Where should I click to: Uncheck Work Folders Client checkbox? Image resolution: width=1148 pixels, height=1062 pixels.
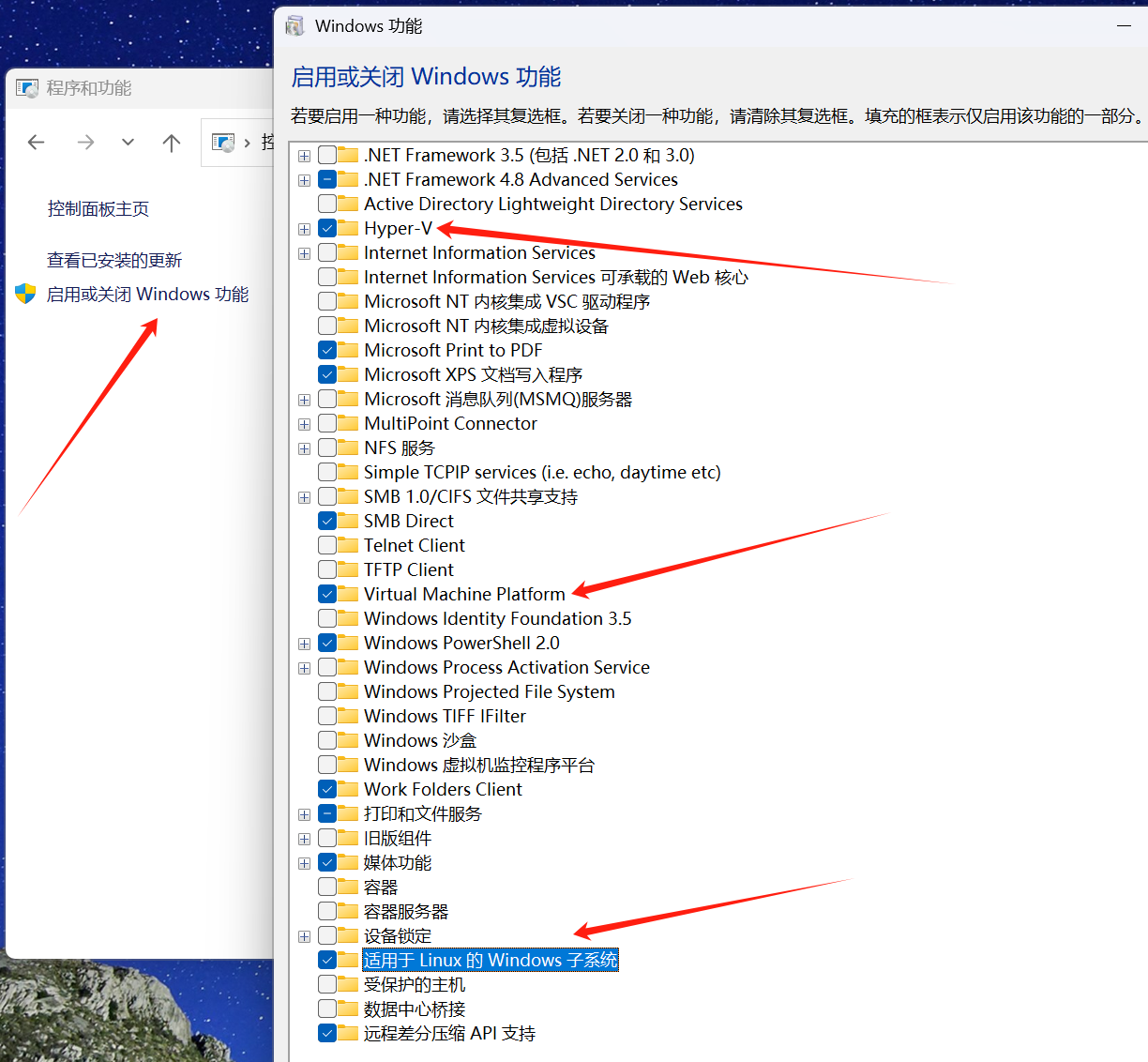(327, 789)
